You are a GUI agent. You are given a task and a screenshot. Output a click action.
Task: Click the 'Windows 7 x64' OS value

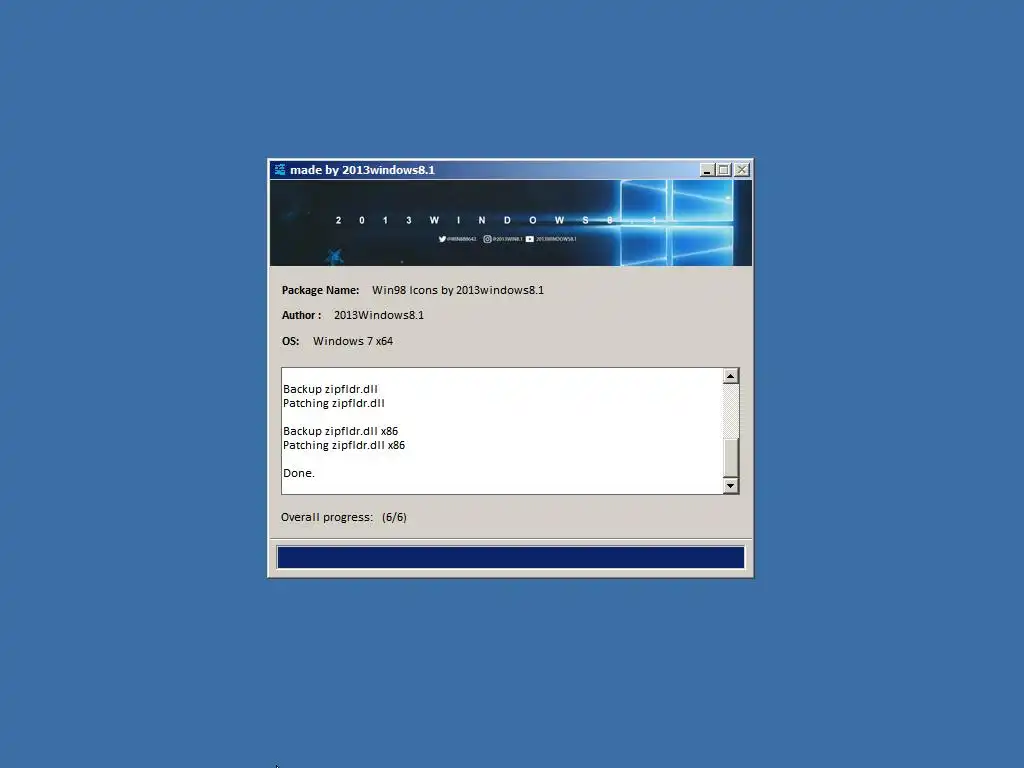point(353,341)
